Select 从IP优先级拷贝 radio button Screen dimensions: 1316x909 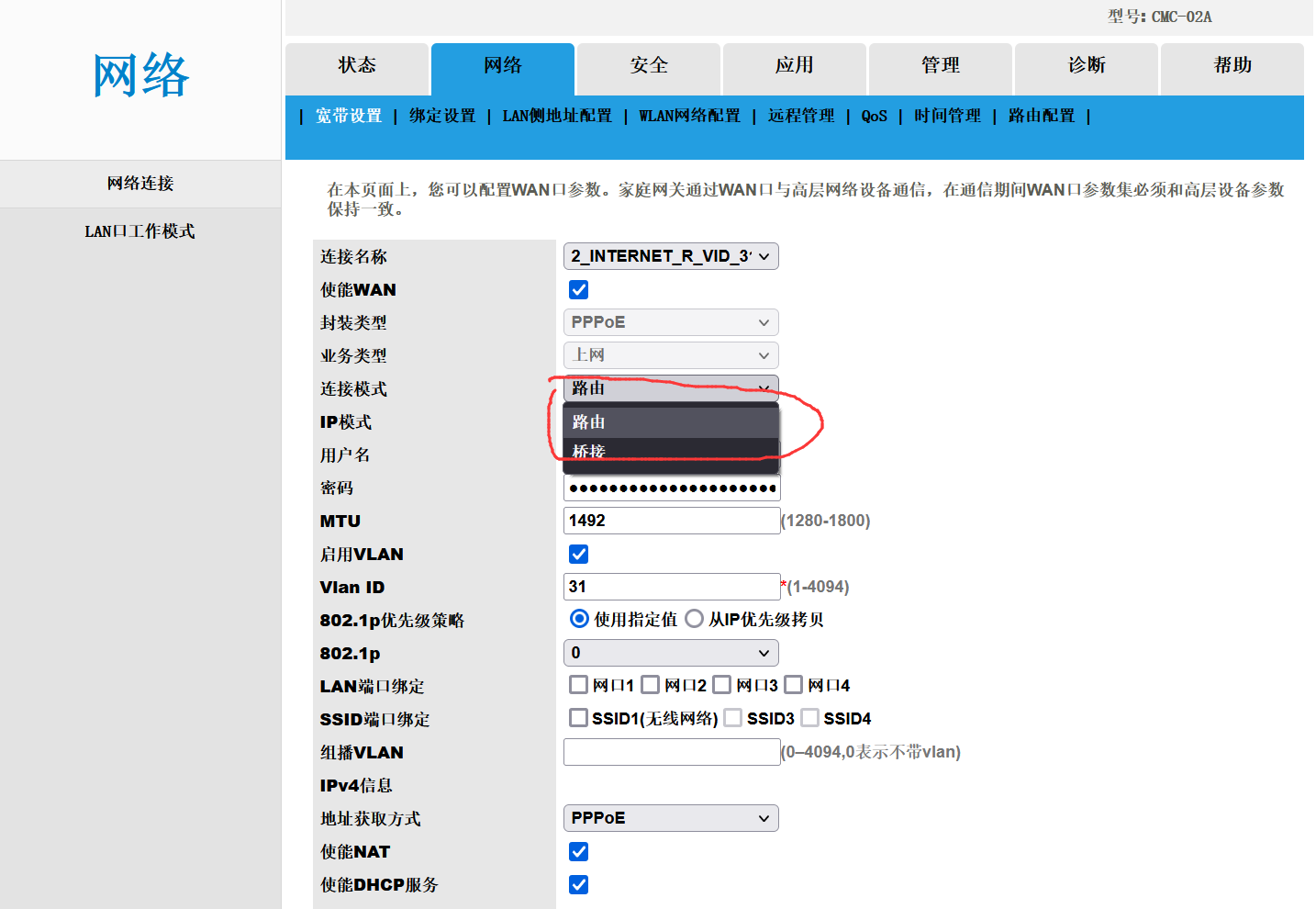tap(695, 619)
